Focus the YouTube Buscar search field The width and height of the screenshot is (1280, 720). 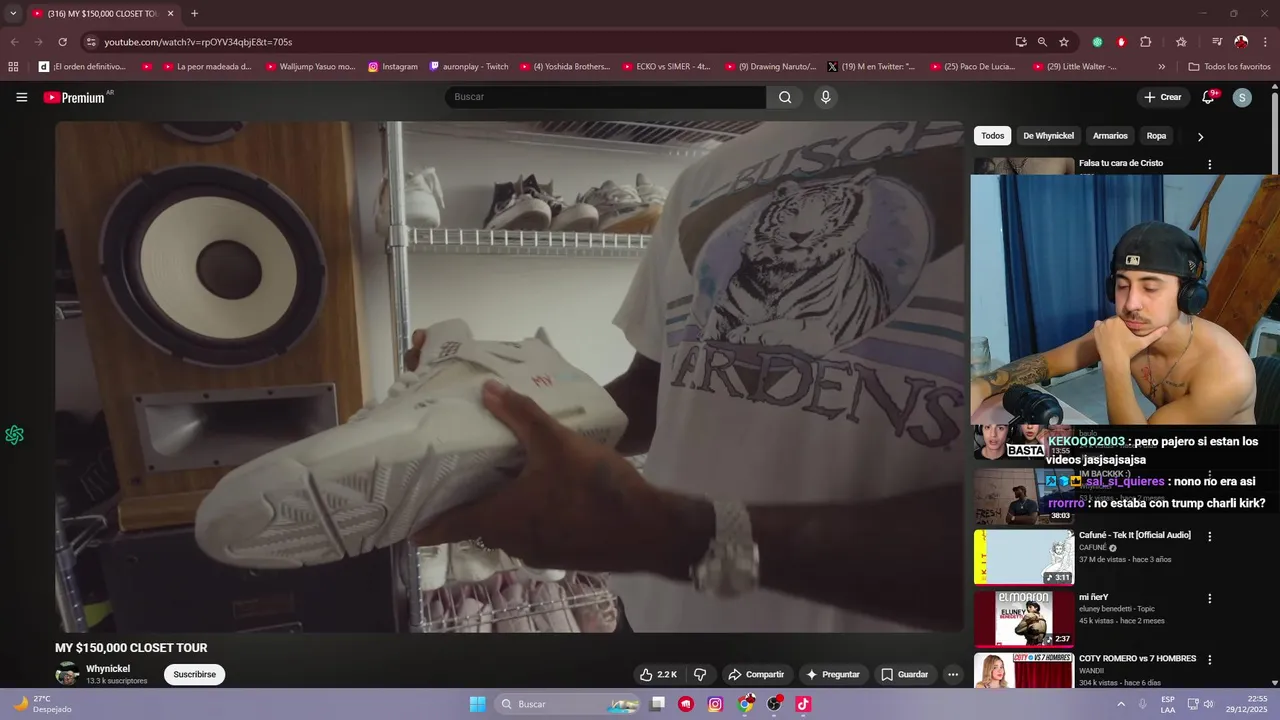click(605, 97)
